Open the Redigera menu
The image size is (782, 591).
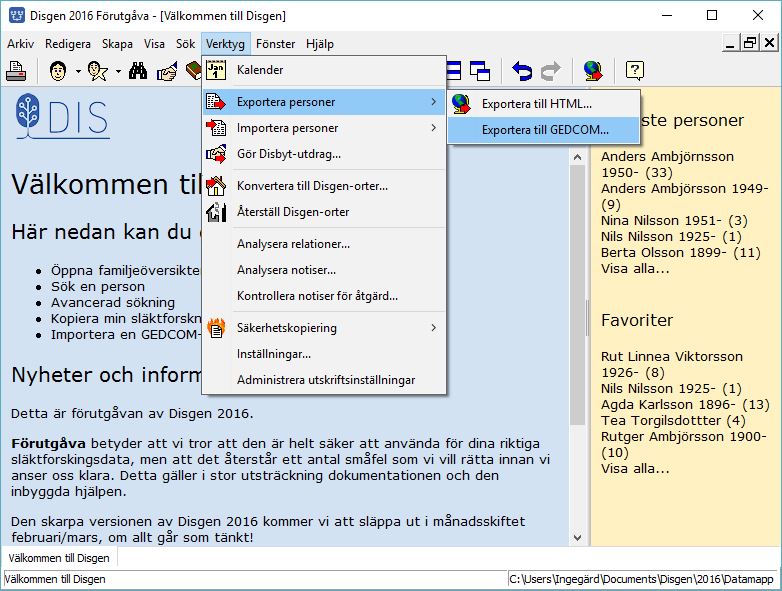[68, 44]
